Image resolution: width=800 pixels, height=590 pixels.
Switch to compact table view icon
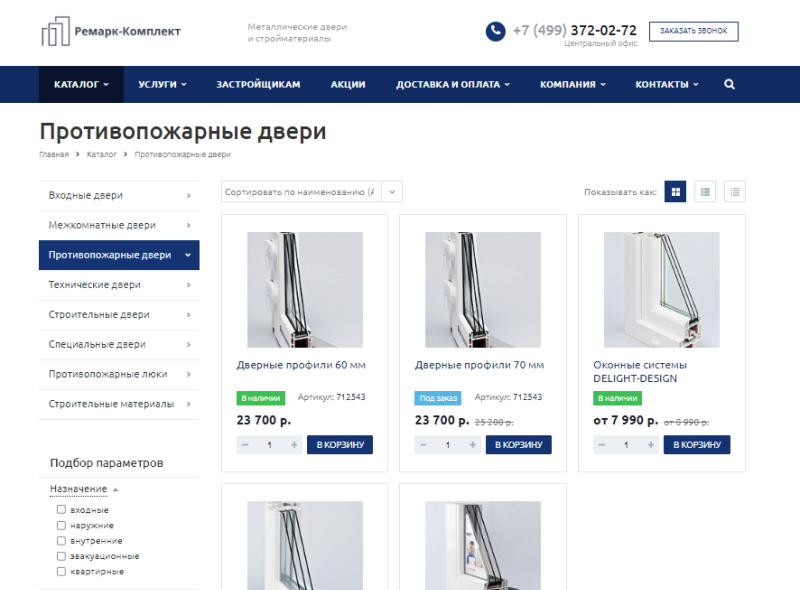click(735, 191)
